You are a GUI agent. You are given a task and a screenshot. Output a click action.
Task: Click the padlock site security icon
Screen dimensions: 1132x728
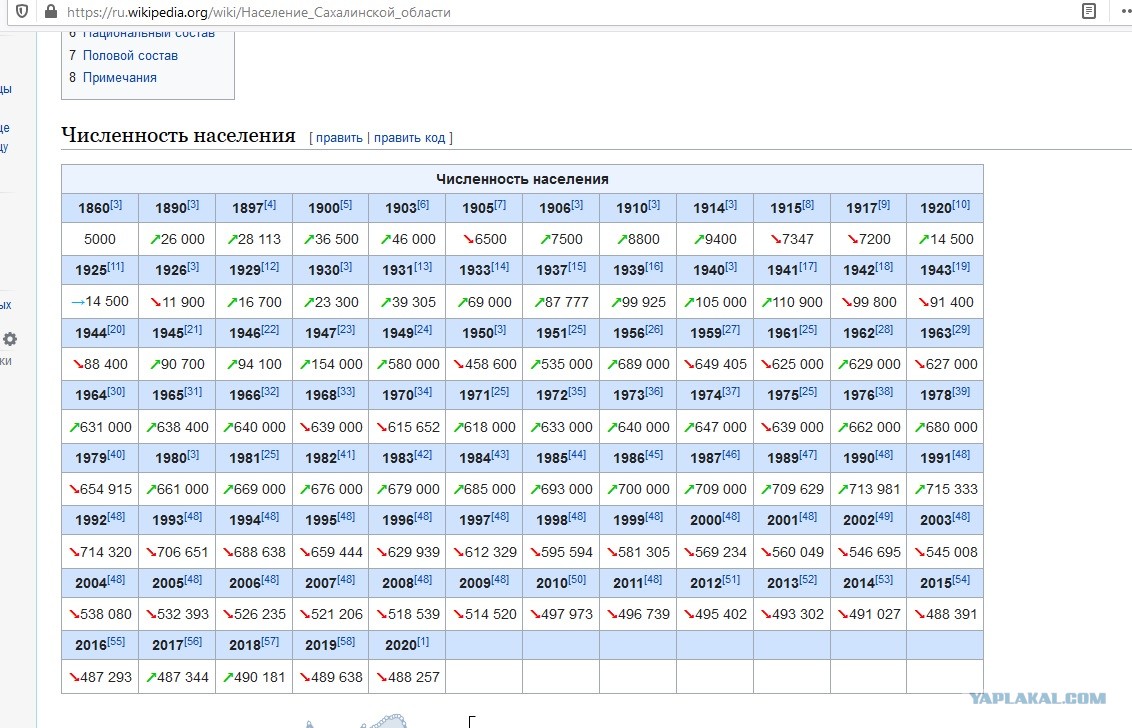tap(51, 12)
